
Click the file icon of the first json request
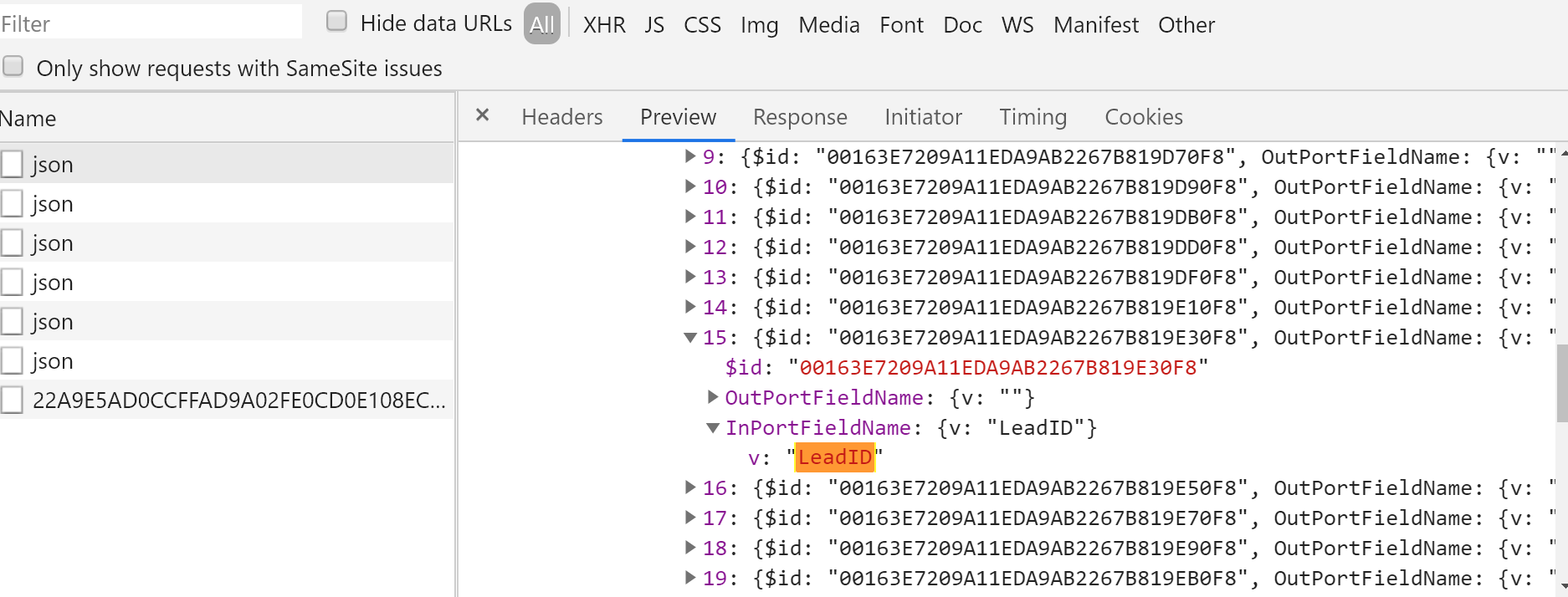12,164
